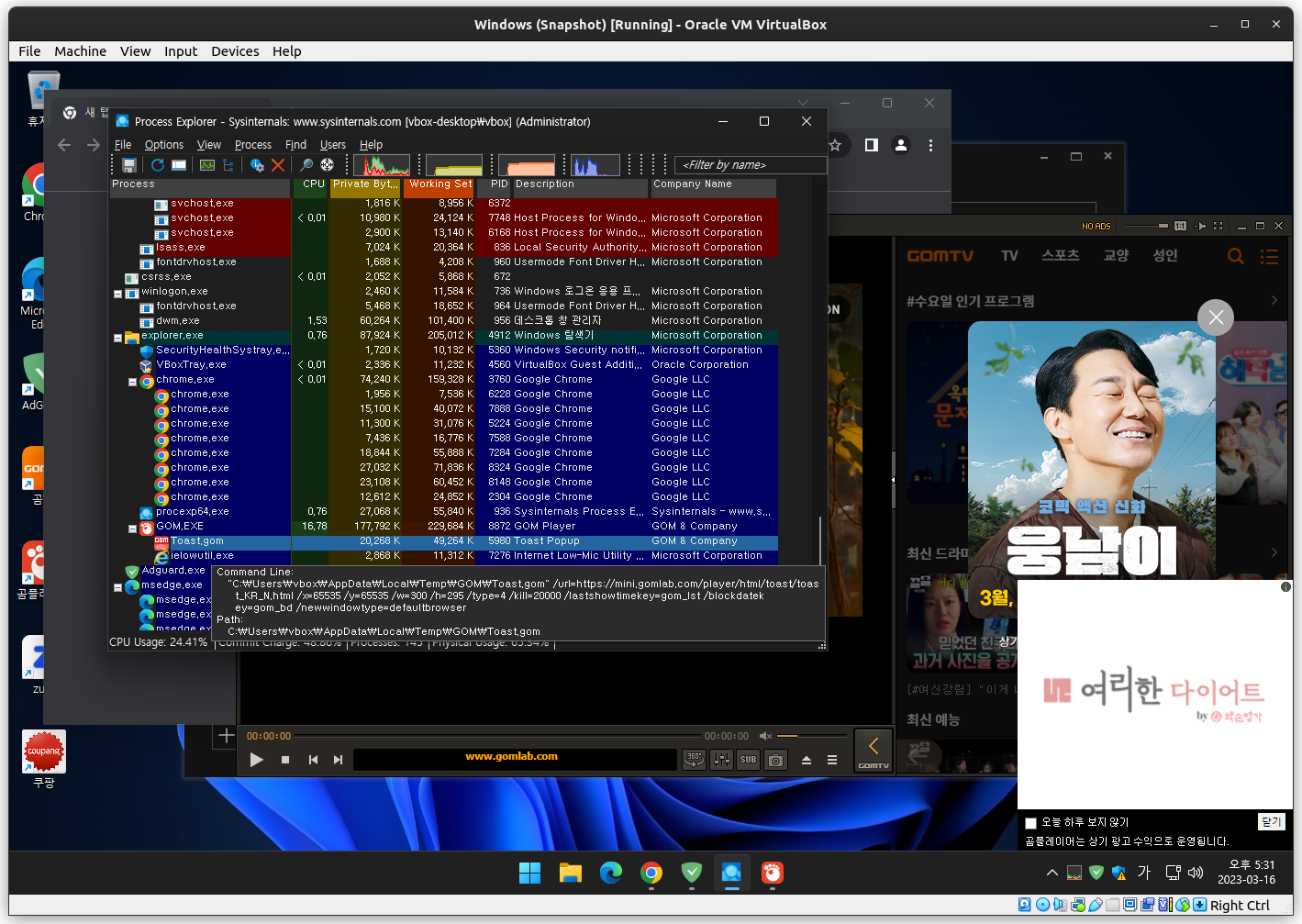The image size is (1302, 924).
Task: Switch to the 스포츠 tab on GOMTV
Action: (x=1060, y=255)
